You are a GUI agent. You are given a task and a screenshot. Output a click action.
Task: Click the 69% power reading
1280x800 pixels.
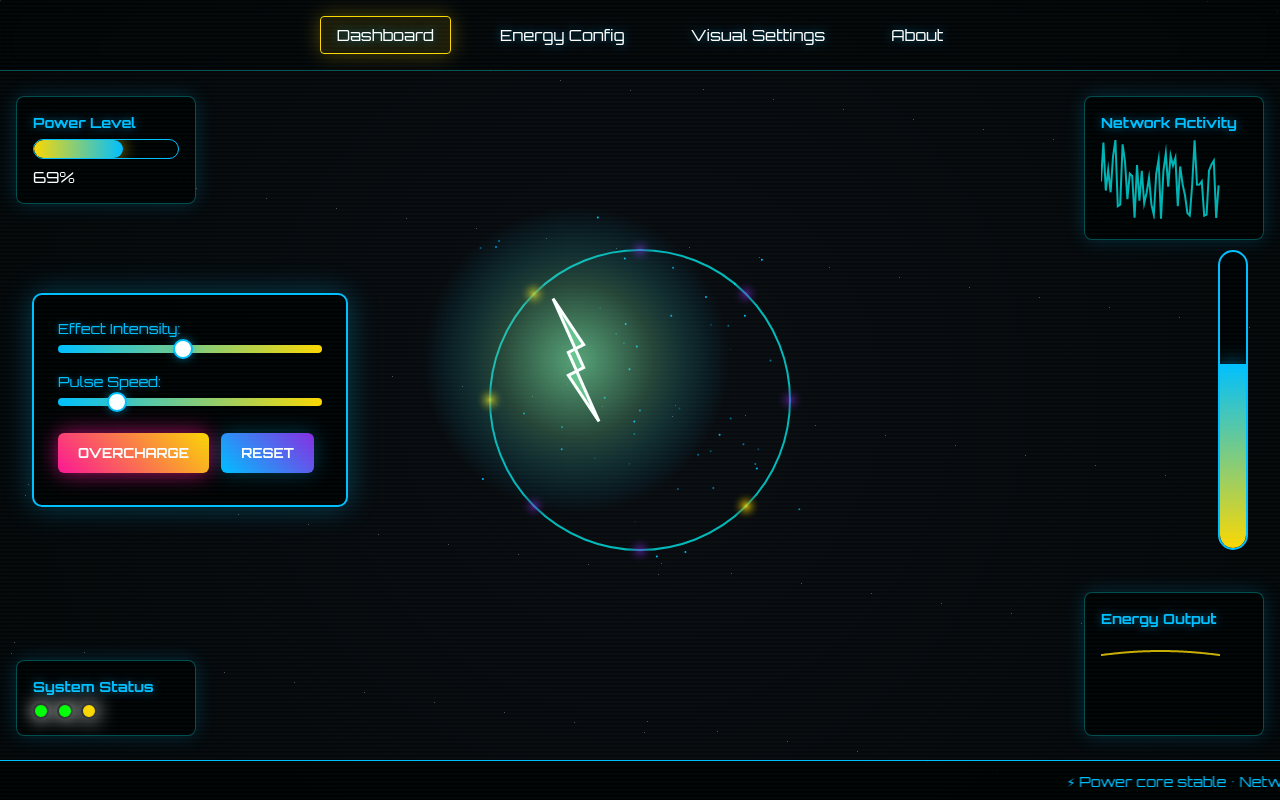click(54, 178)
